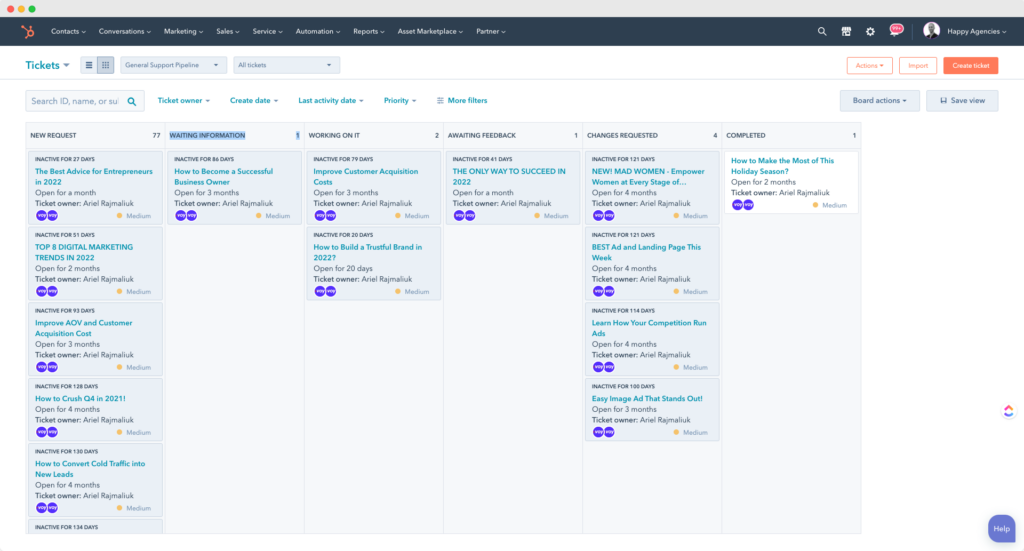The width and height of the screenshot is (1024, 551).
Task: Open Marketing menu
Action: coord(184,31)
